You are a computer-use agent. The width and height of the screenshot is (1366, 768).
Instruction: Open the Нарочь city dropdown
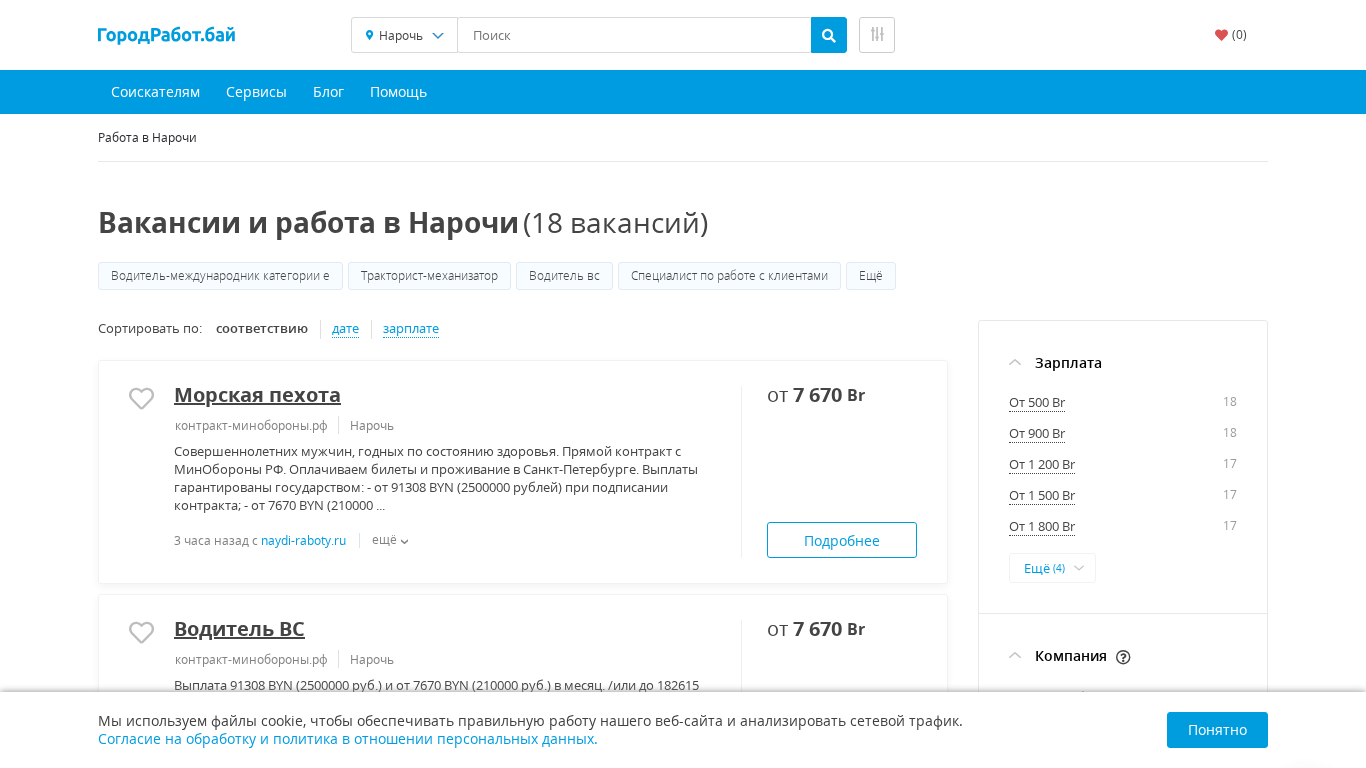[404, 35]
